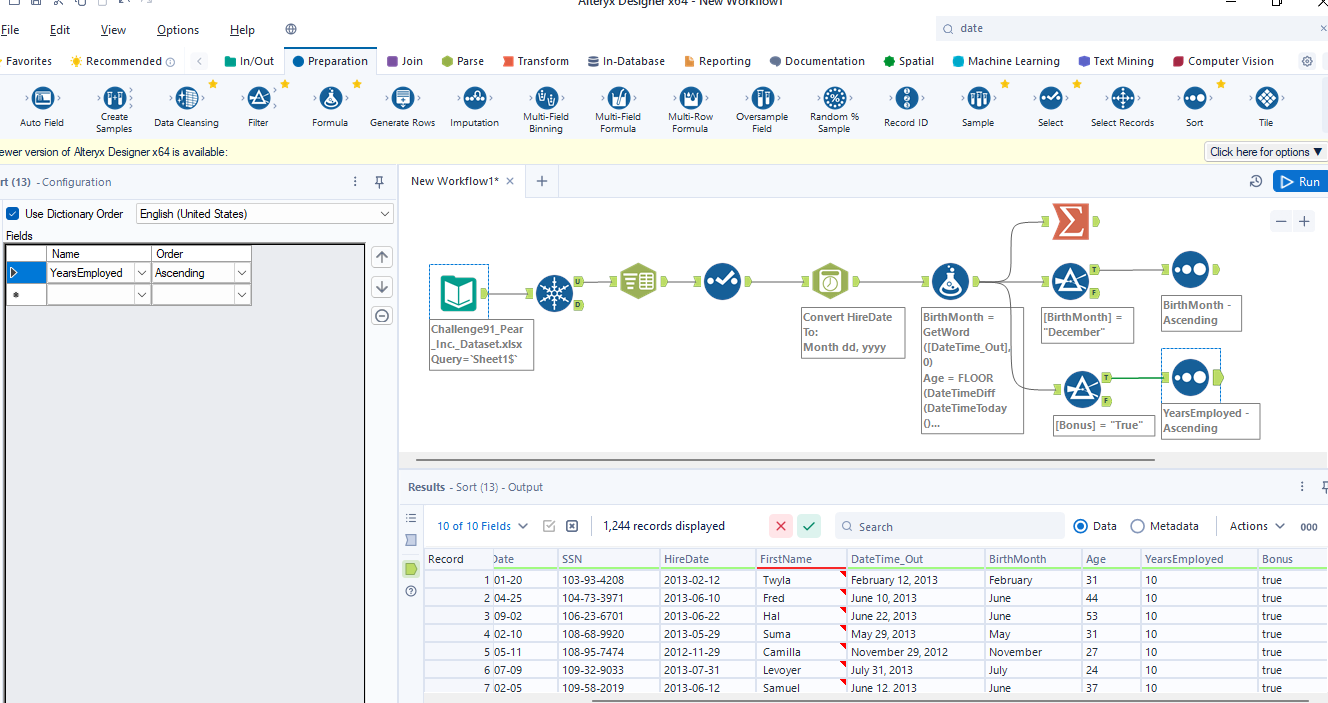Move sort field up with arrow
Screen dimensions: 1328x703
(382, 257)
